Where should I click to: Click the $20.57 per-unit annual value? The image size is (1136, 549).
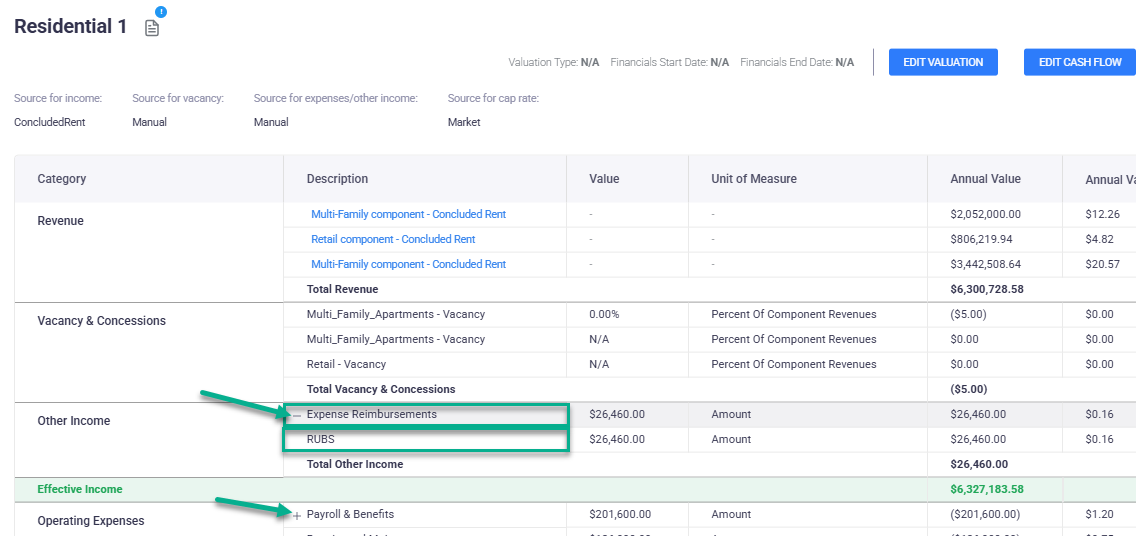pos(1102,264)
